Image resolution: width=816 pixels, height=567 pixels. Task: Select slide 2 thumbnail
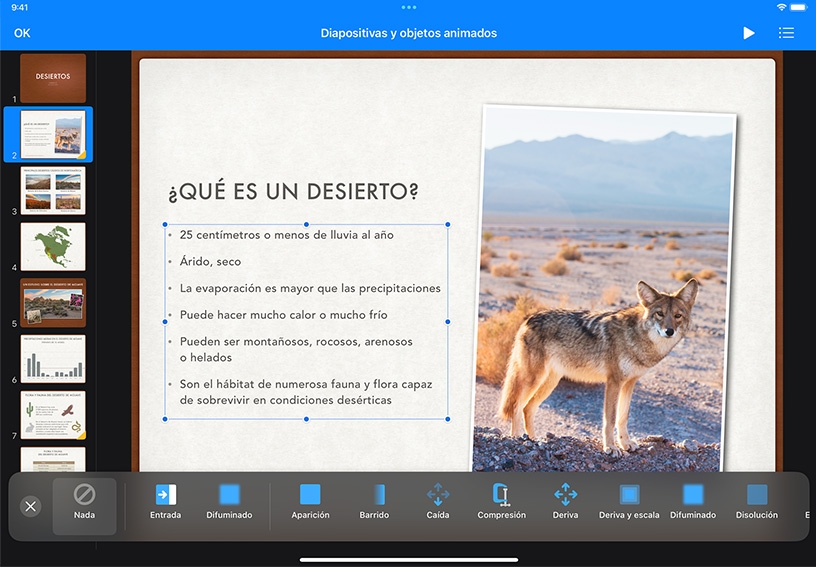click(x=53, y=134)
